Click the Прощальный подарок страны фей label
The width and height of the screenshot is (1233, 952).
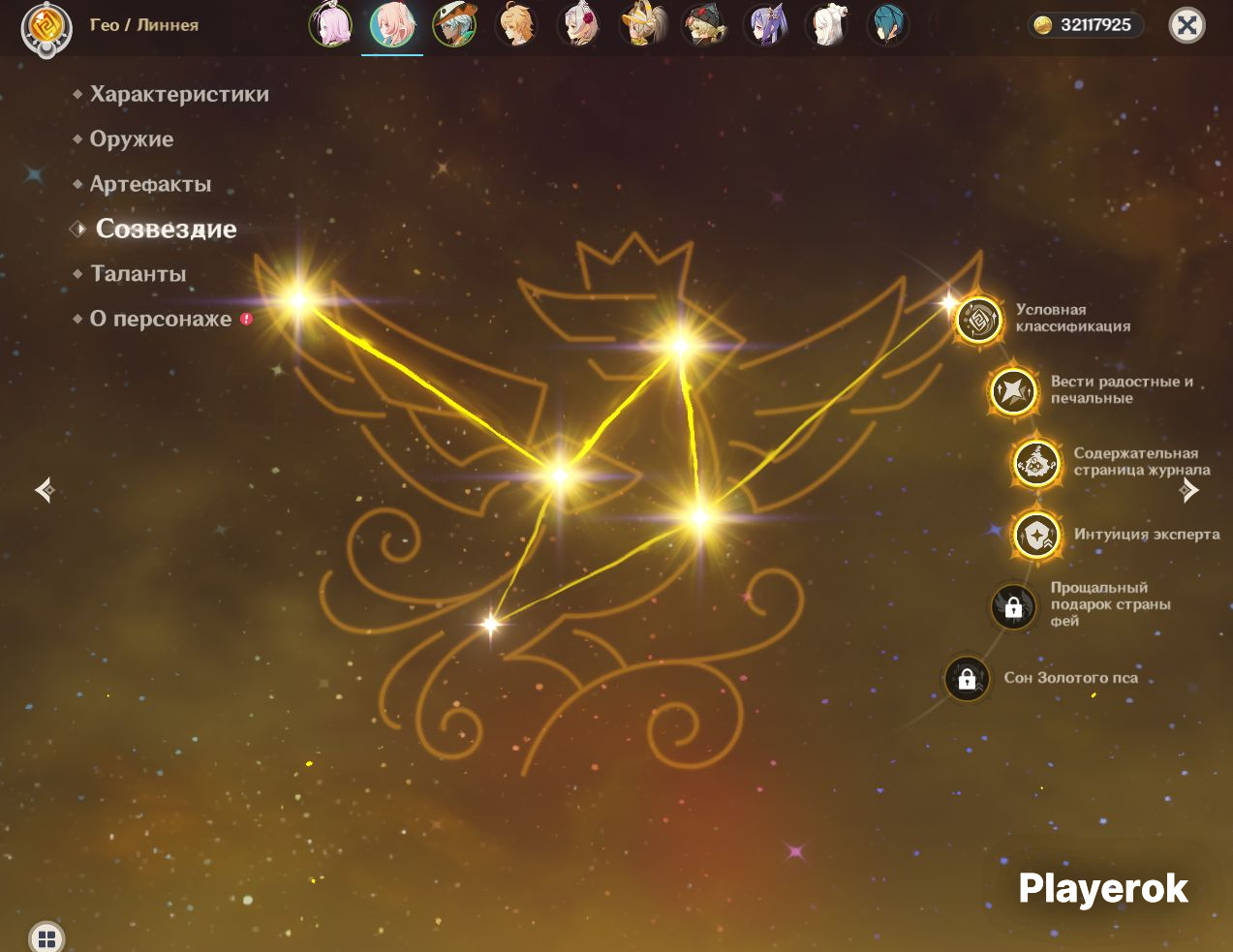click(1111, 604)
